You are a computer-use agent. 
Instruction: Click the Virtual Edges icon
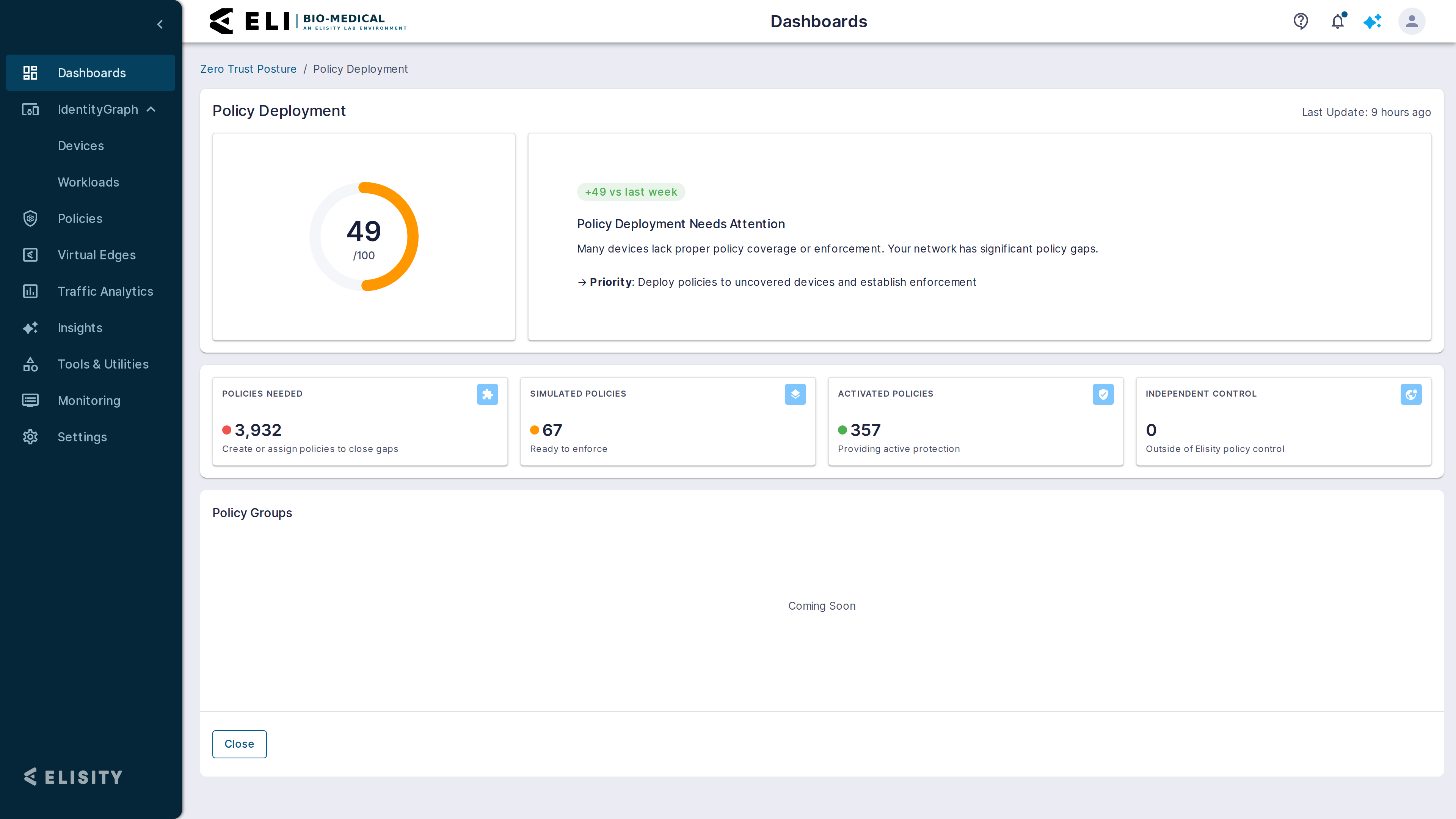(x=30, y=255)
